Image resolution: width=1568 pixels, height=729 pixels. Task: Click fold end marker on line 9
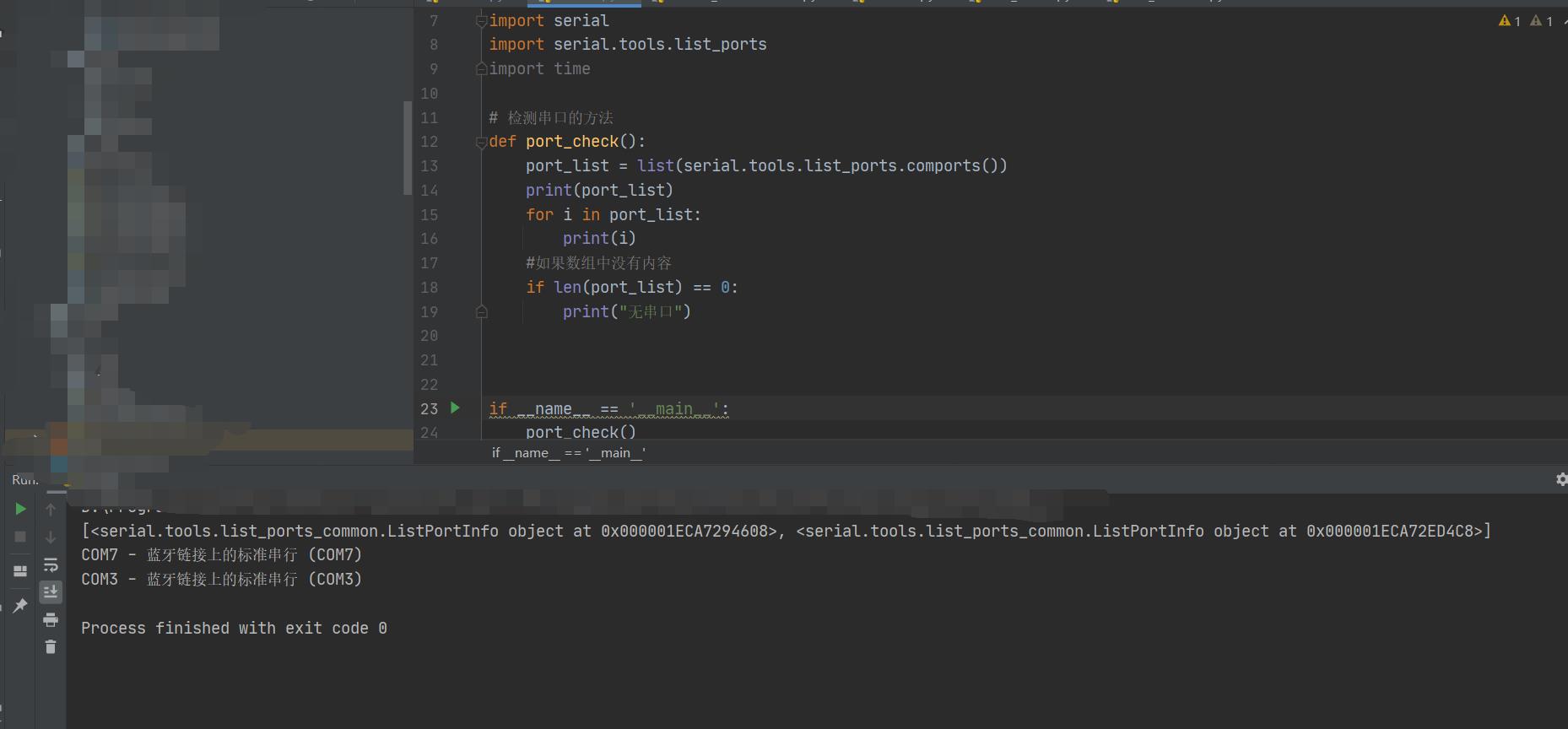click(x=481, y=68)
